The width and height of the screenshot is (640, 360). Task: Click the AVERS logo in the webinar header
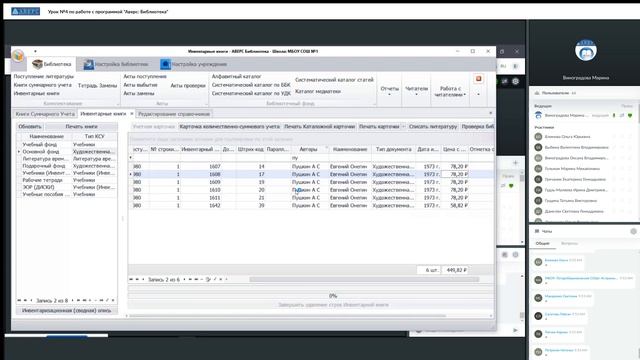click(x=25, y=11)
